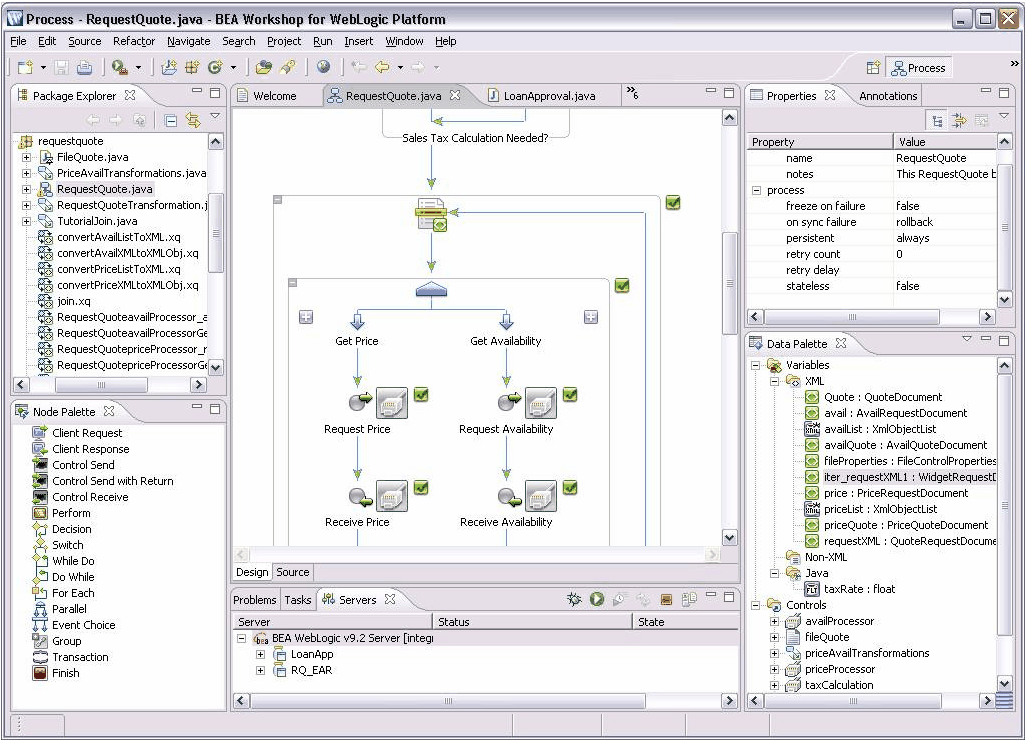Click Collapse All icon in Package Explorer
The height and width of the screenshot is (741, 1027).
point(171,121)
